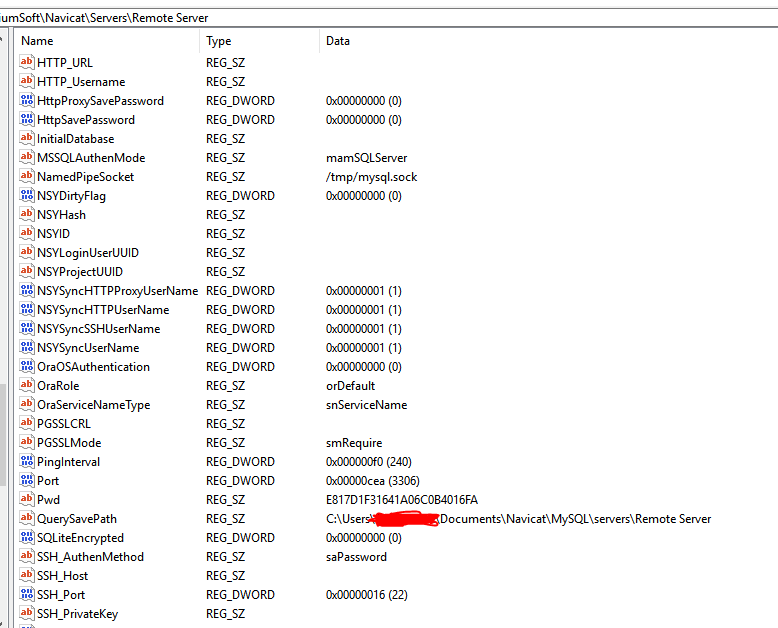This screenshot has height=628, width=778.
Task: Click the DWORD icon beside NSYSyncHTTPProxyUserName
Action: [27, 290]
